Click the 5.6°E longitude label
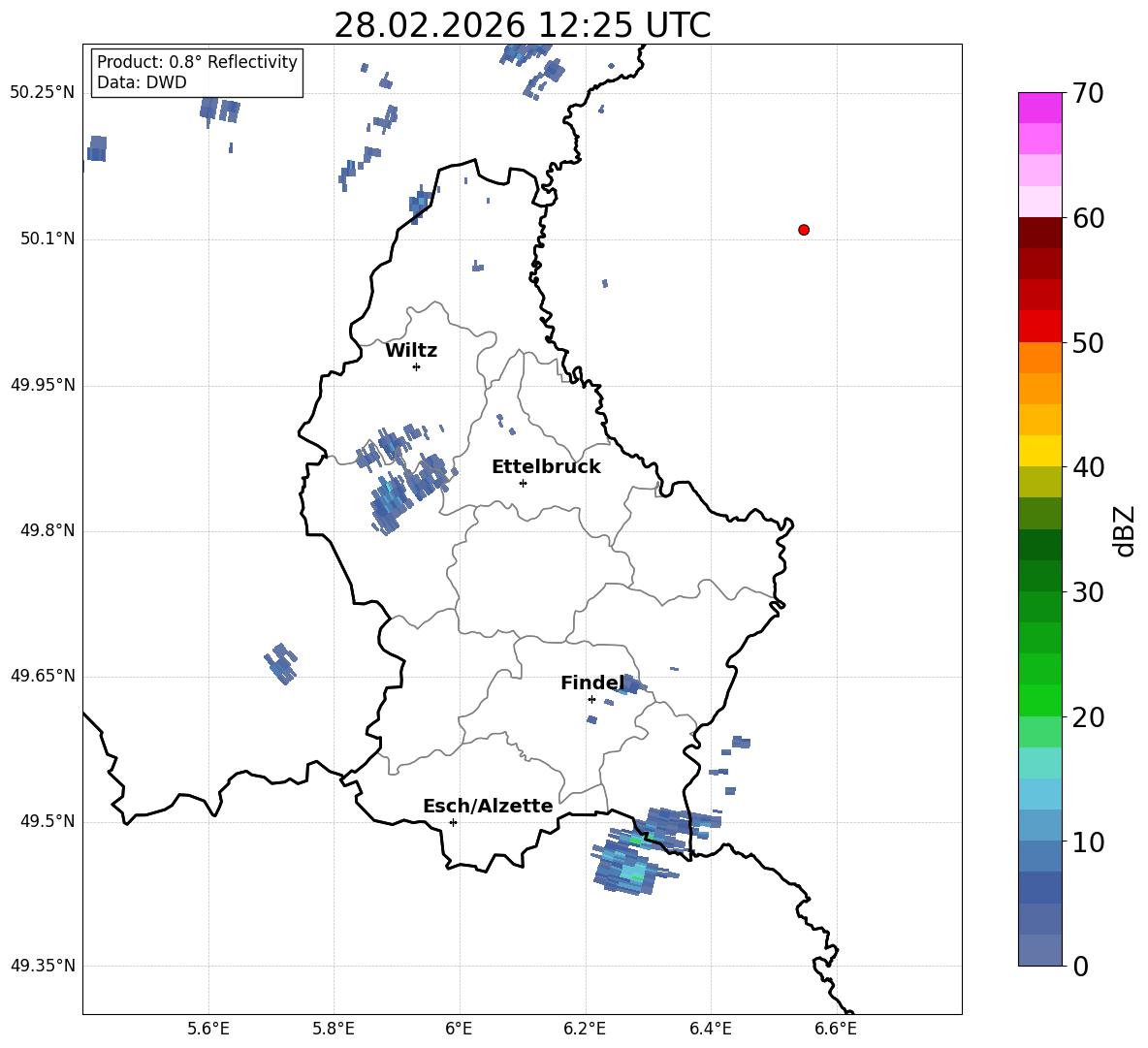 point(207,1029)
